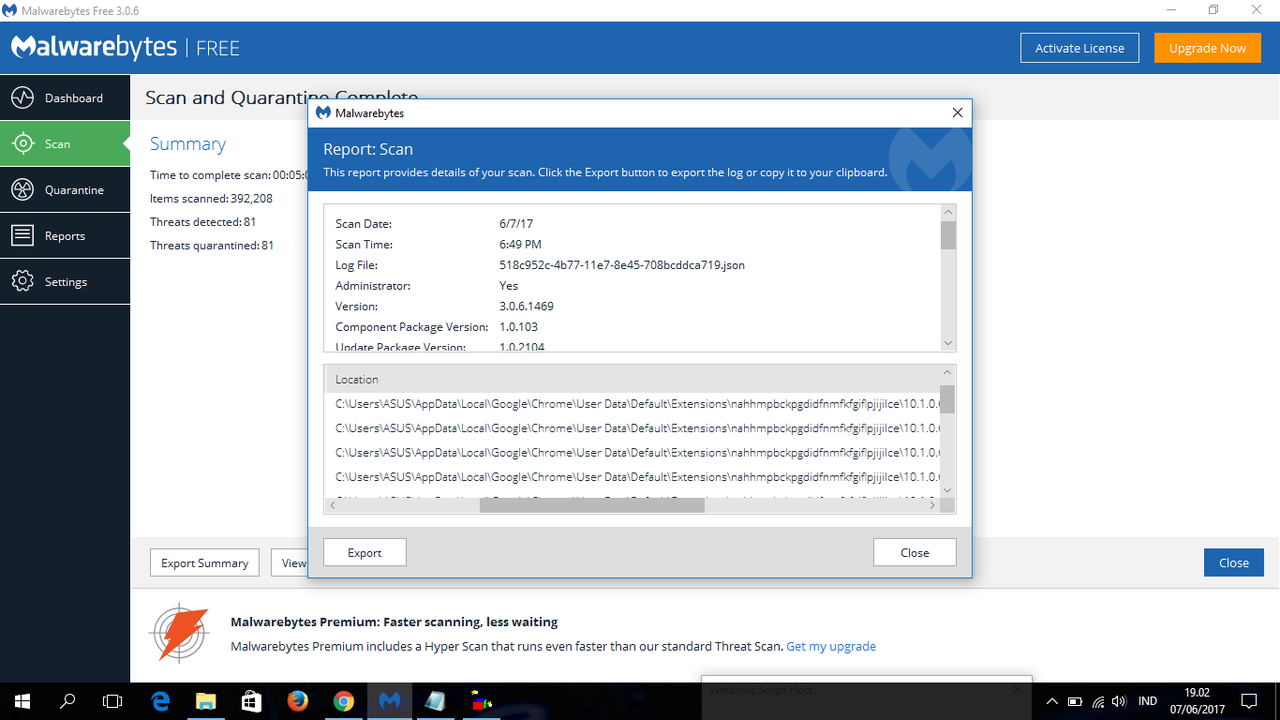The height and width of the screenshot is (720, 1280).
Task: Open the network Wi-Fi tray icon
Action: 1098,701
